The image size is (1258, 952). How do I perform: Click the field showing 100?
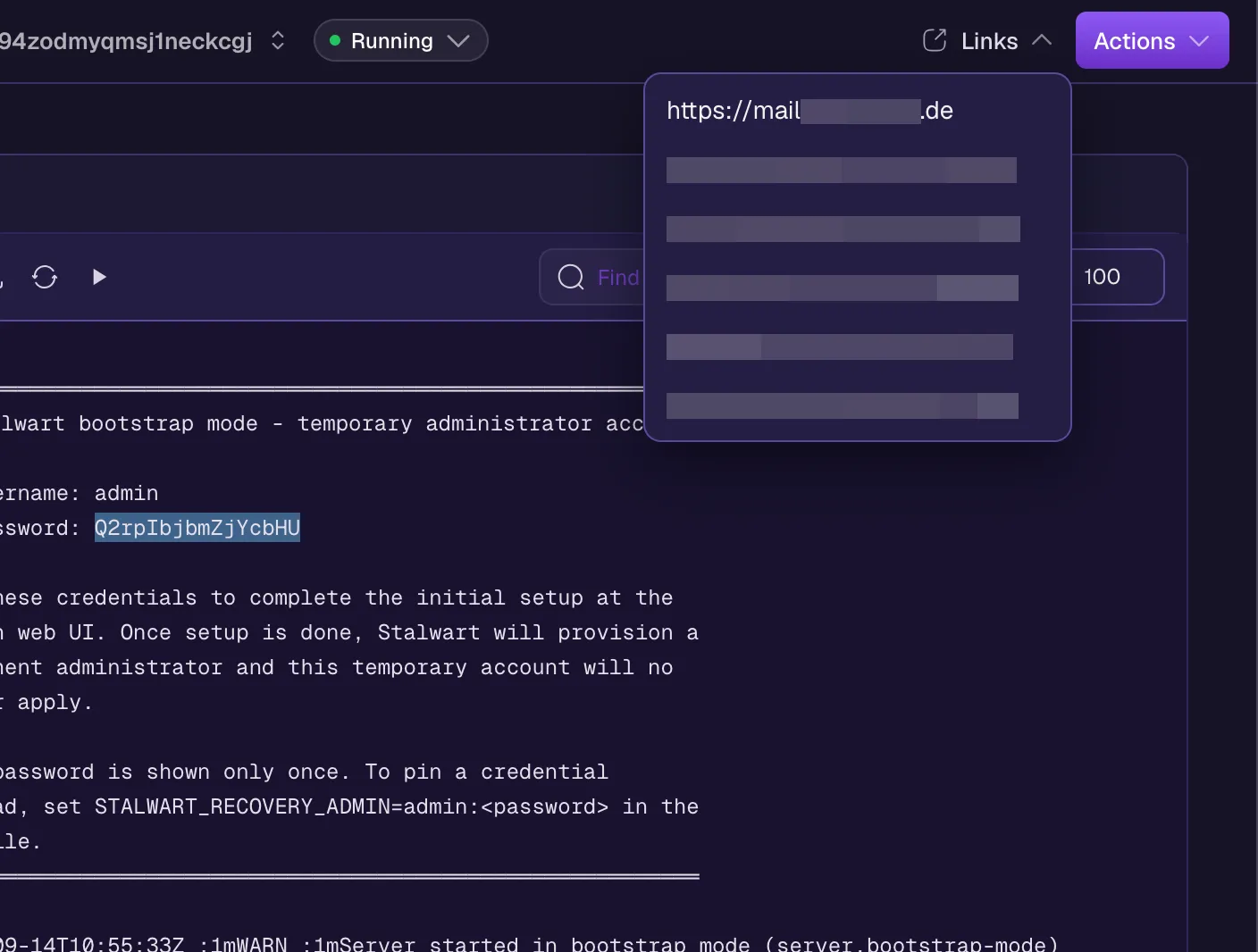1117,277
